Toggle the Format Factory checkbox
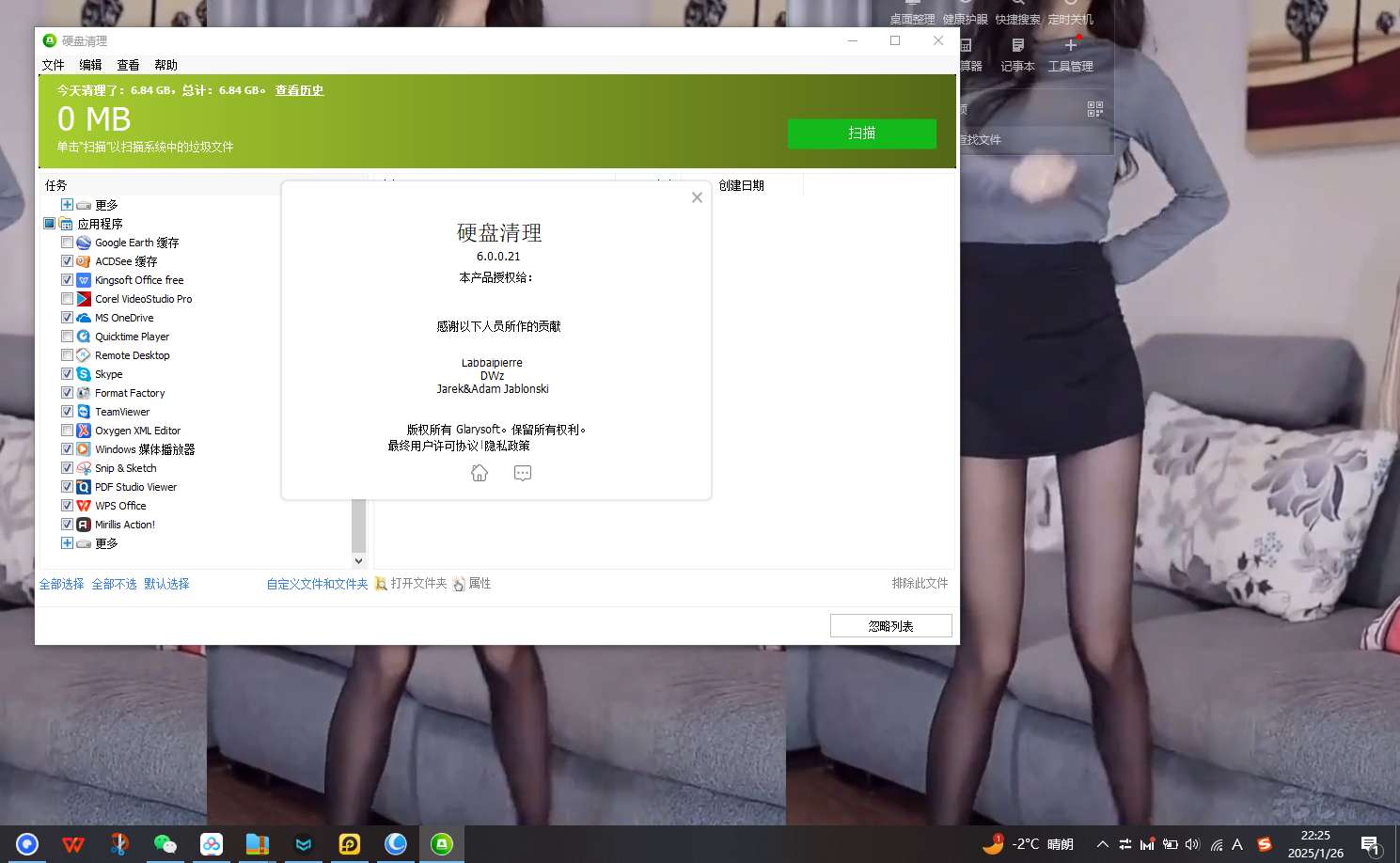The width and height of the screenshot is (1400, 863). (67, 393)
